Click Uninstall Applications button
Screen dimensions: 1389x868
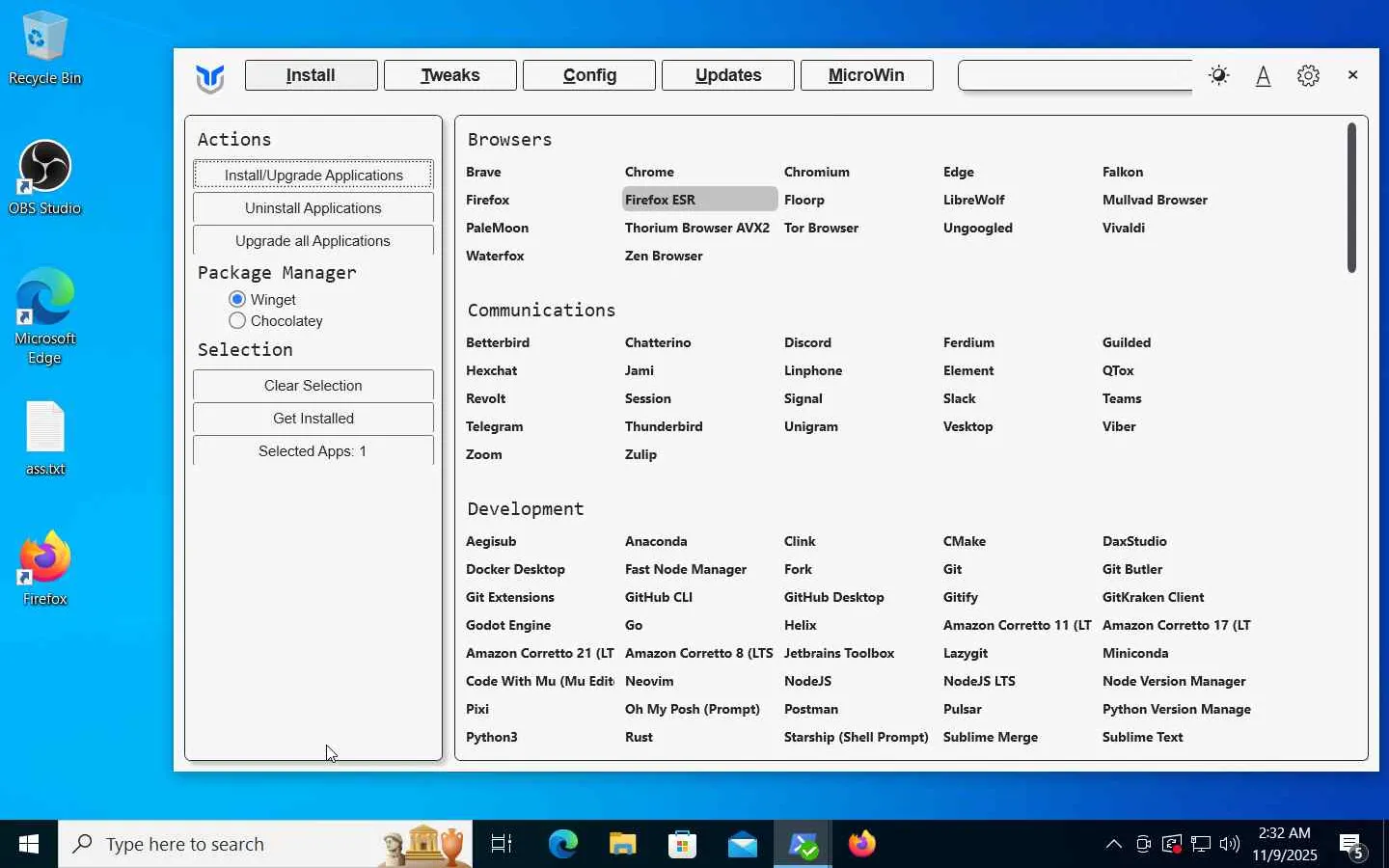pyautogui.click(x=313, y=207)
